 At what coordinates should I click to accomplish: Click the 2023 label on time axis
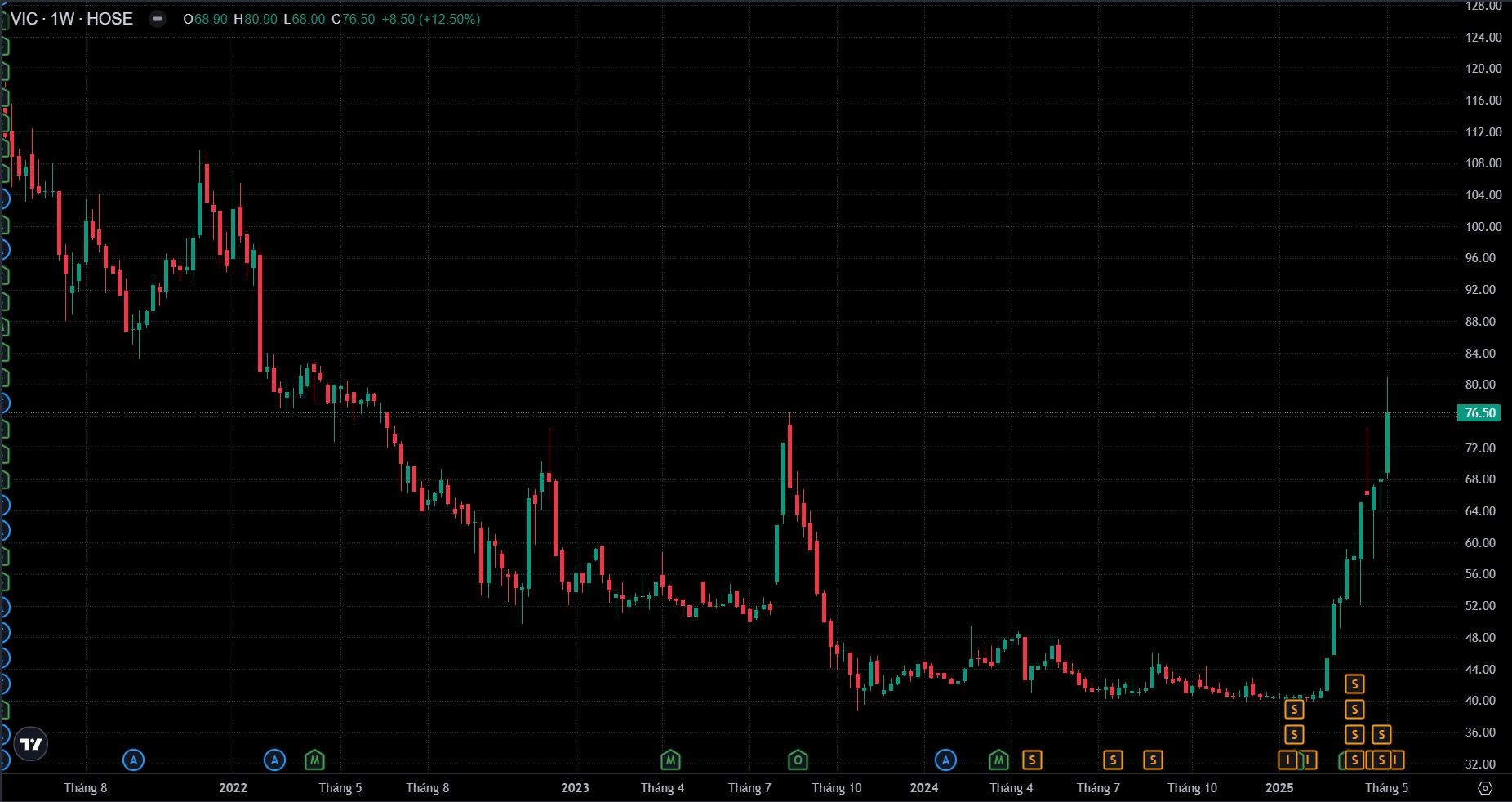click(x=575, y=788)
